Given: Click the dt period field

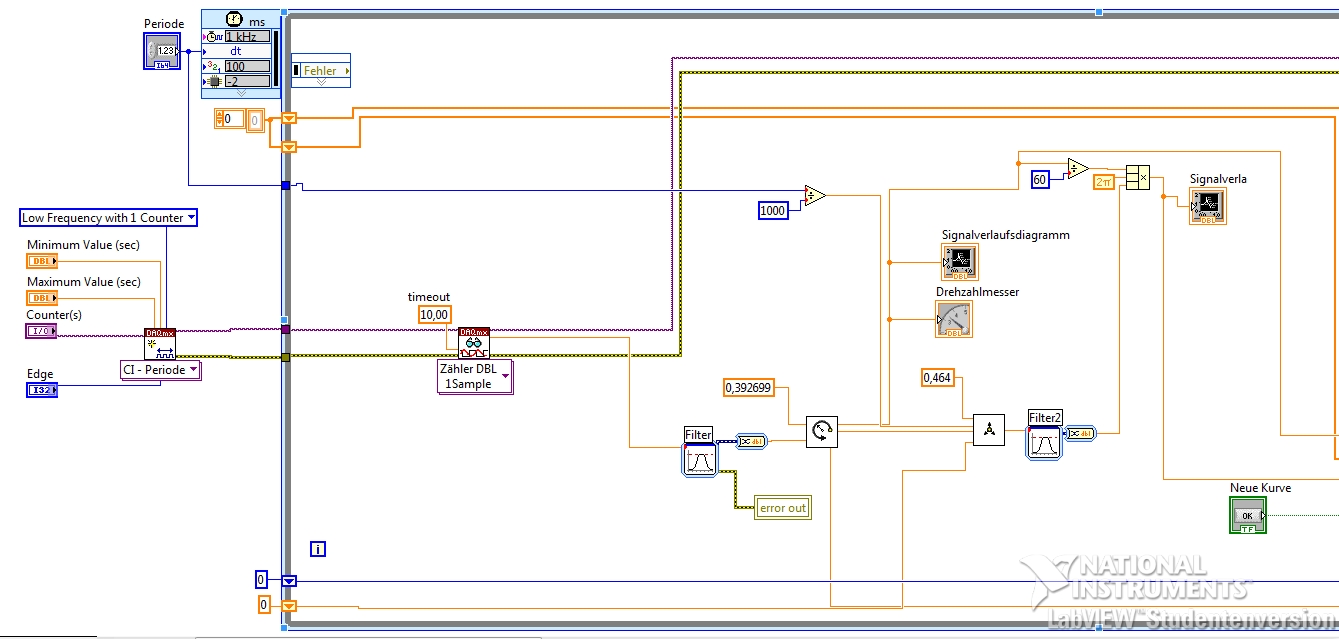Looking at the screenshot, I should click(236, 51).
